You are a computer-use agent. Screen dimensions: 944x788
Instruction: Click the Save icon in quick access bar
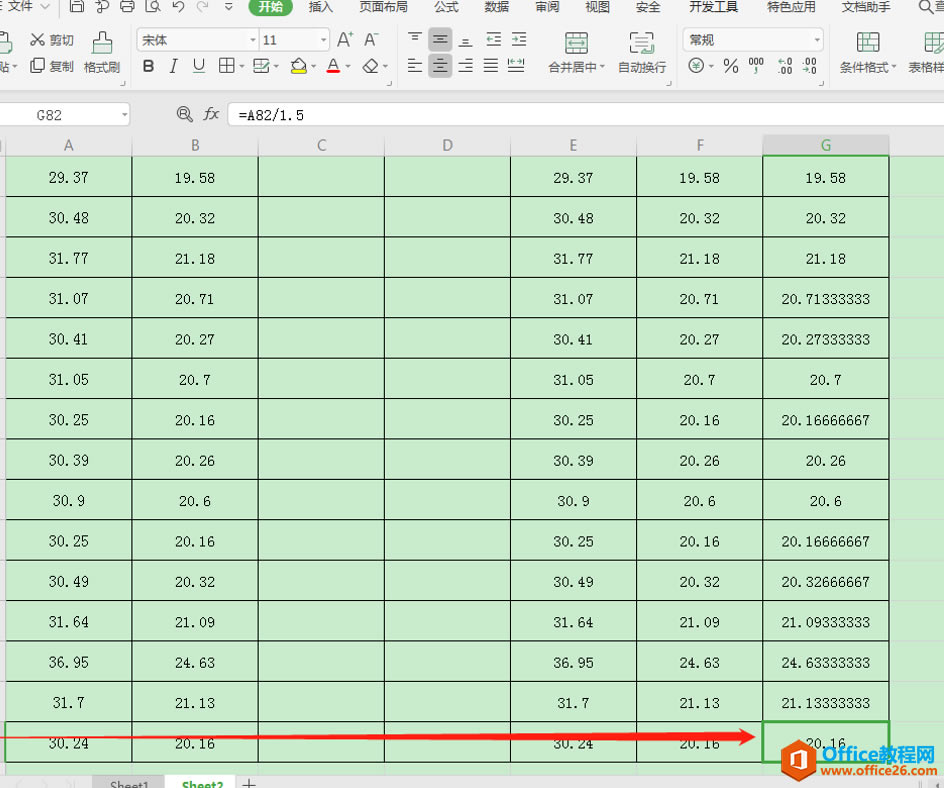coord(76,6)
